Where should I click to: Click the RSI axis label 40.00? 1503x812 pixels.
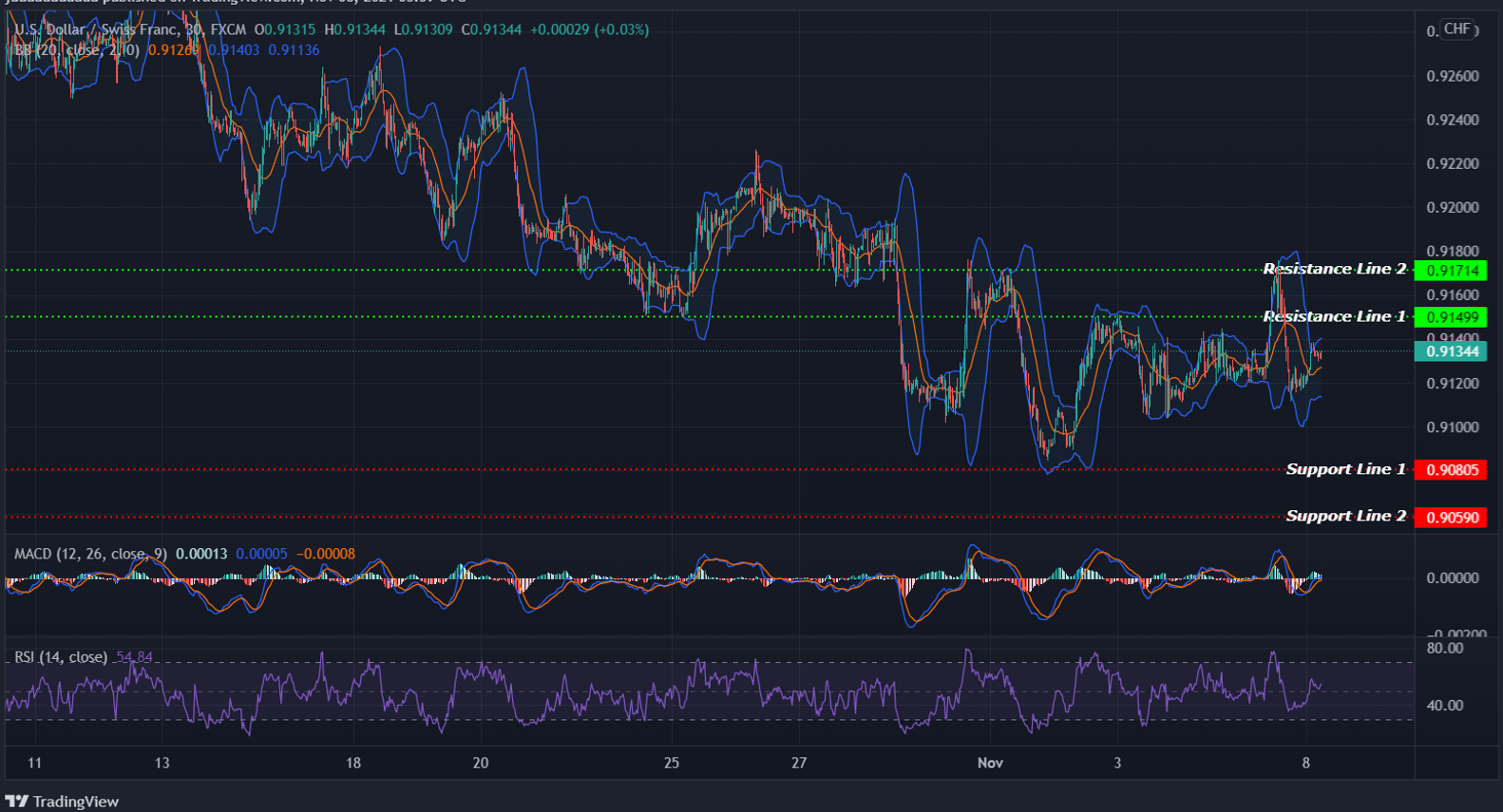[1445, 705]
